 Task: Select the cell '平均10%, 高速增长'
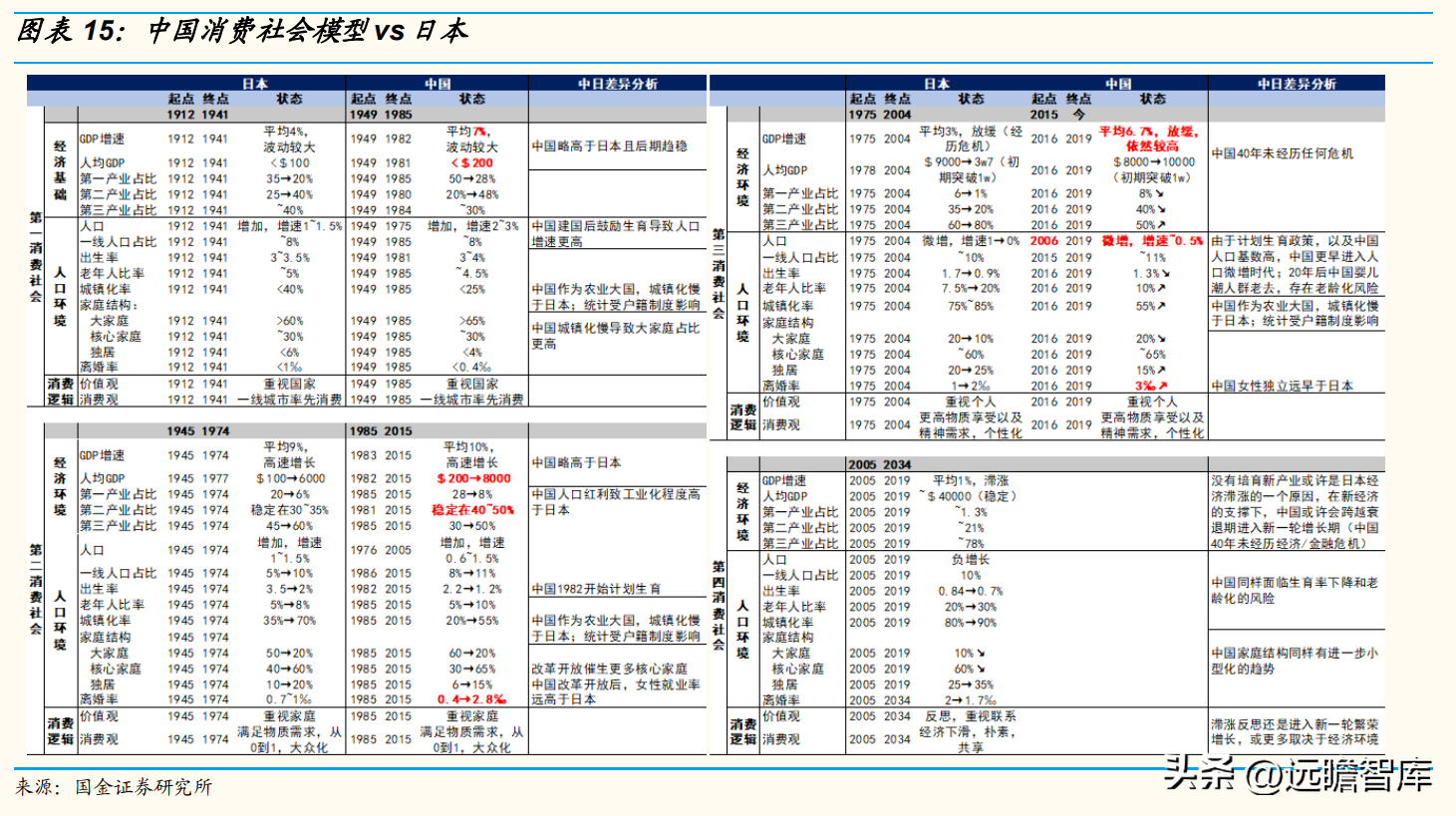[x=472, y=455]
